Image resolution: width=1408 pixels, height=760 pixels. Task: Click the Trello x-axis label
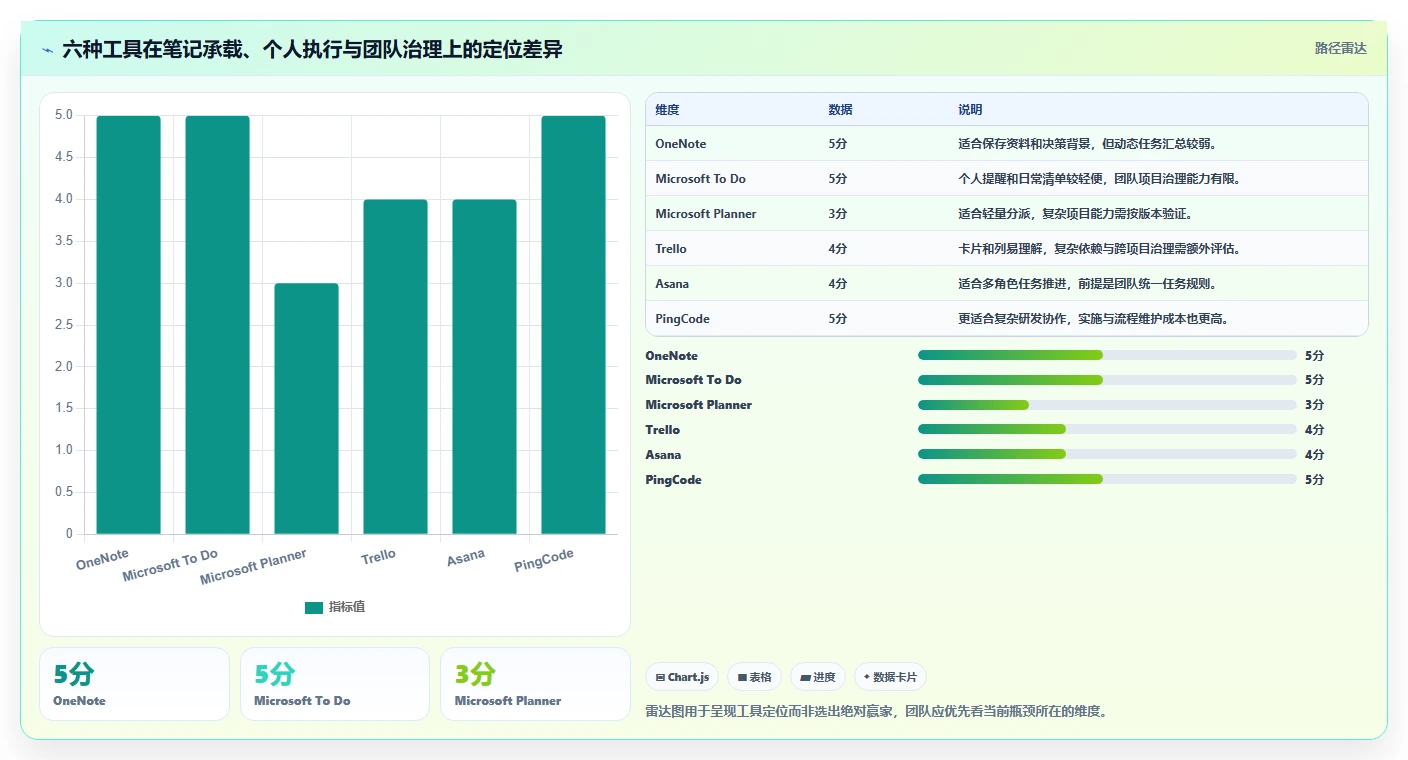click(x=379, y=556)
